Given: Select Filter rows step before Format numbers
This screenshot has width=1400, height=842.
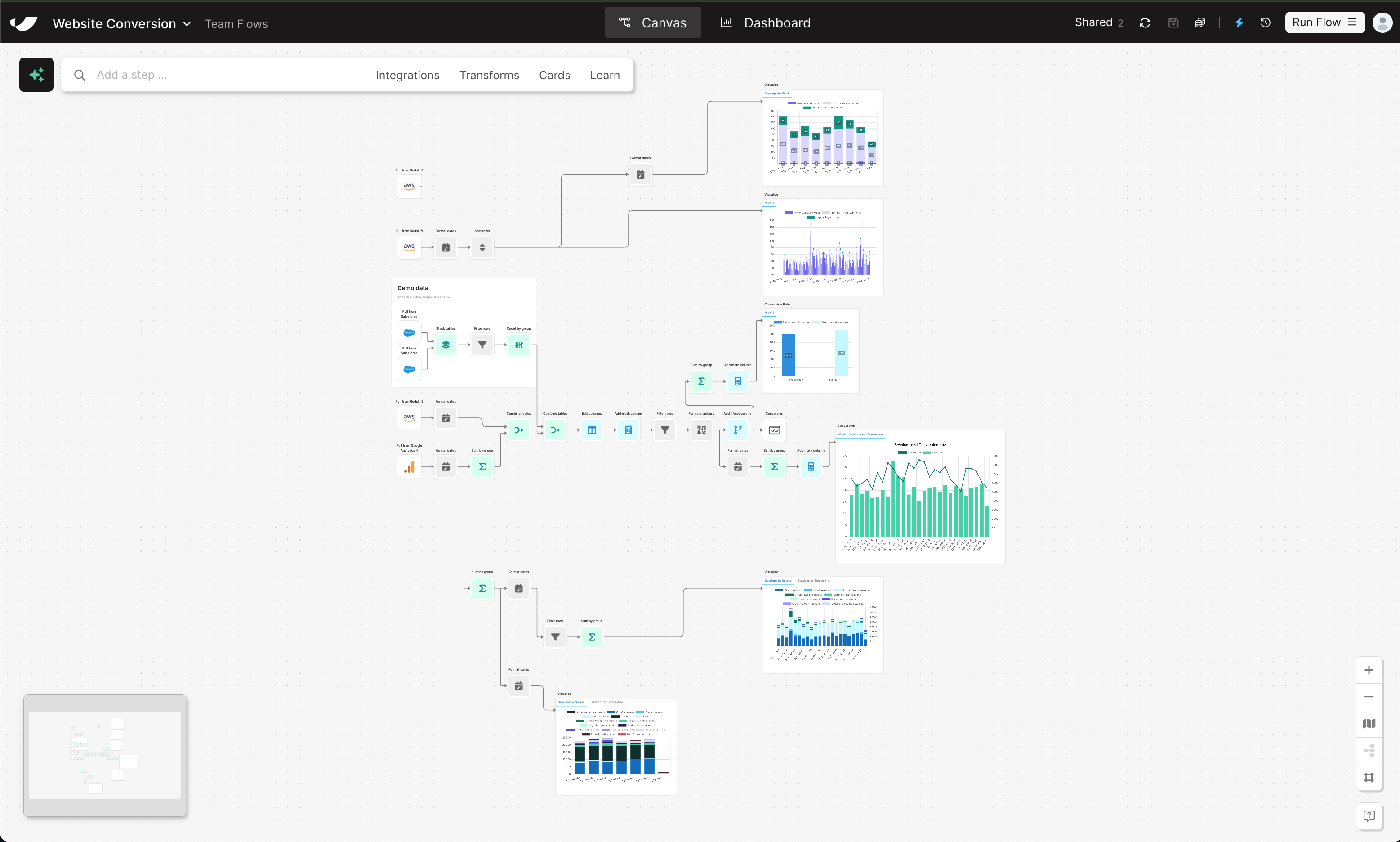Looking at the screenshot, I should [664, 430].
